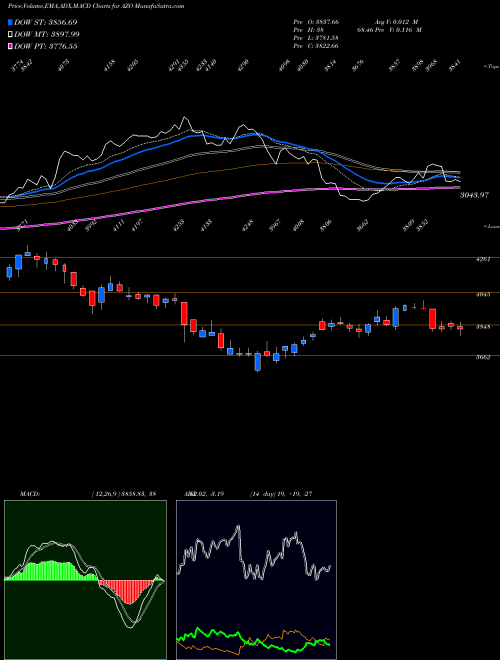Click the Avg V: 0.012 M value
The width and height of the screenshot is (500, 660).
[x=397, y=22]
